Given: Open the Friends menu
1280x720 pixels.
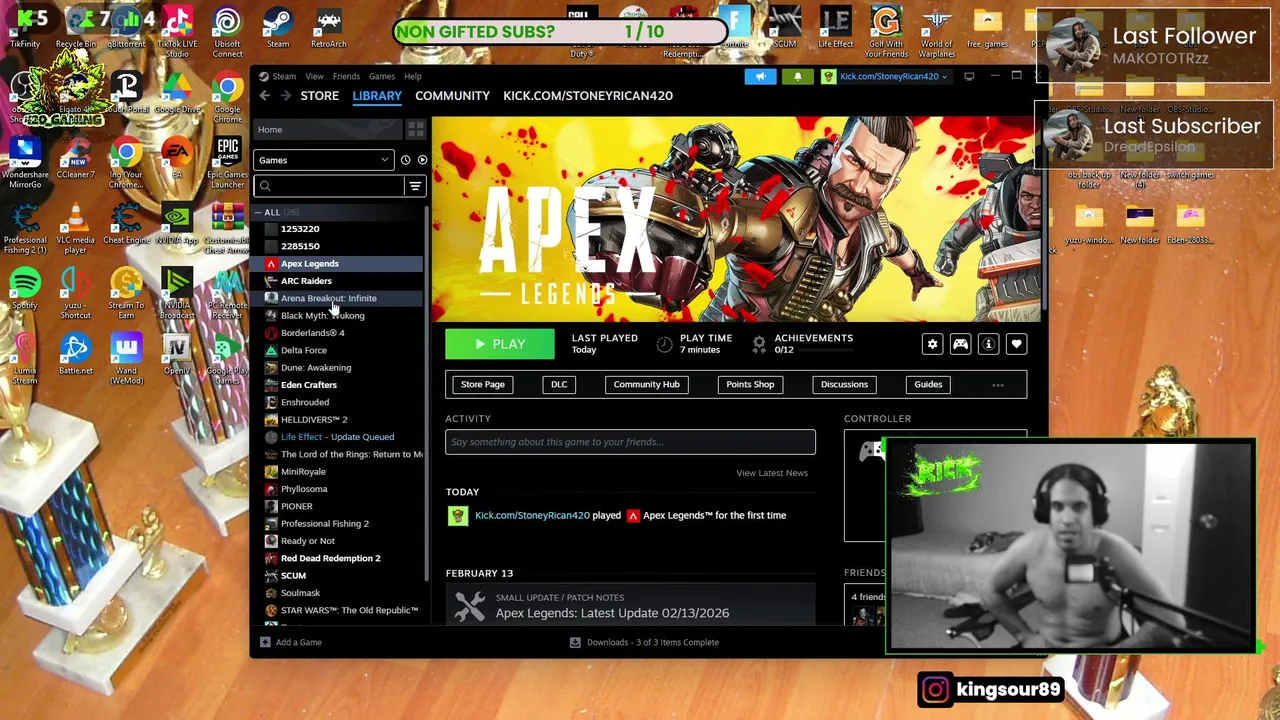Looking at the screenshot, I should coord(346,76).
